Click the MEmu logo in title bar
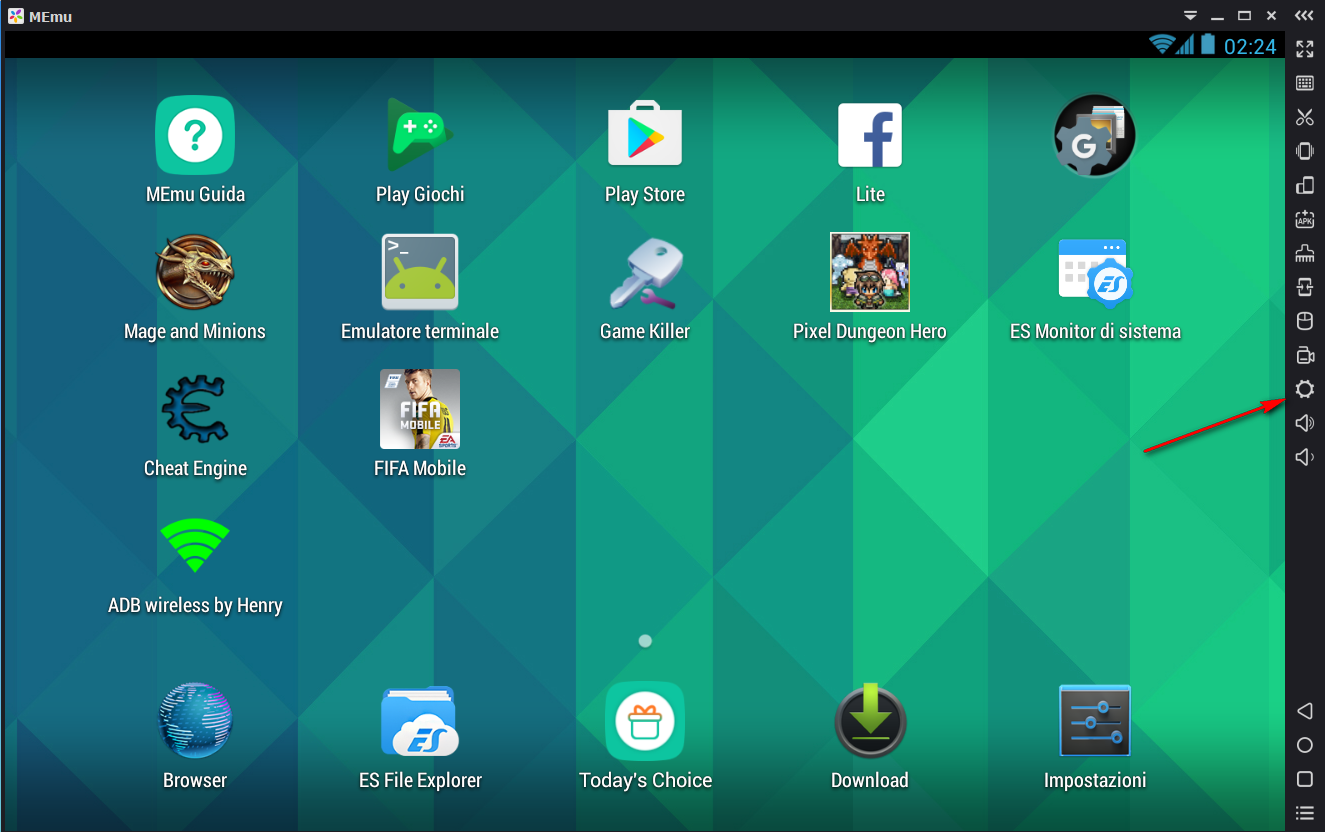The height and width of the screenshot is (832, 1325). point(16,16)
